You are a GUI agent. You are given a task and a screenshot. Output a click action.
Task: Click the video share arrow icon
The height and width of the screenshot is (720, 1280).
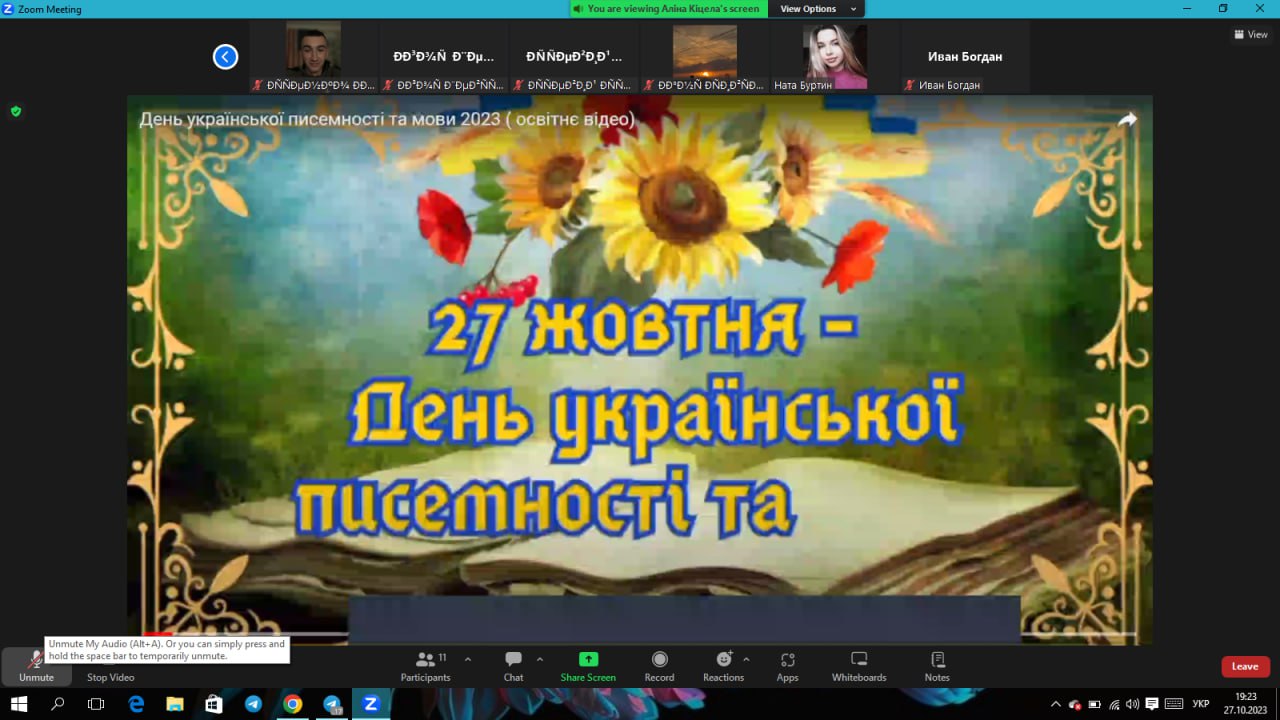[1127, 120]
